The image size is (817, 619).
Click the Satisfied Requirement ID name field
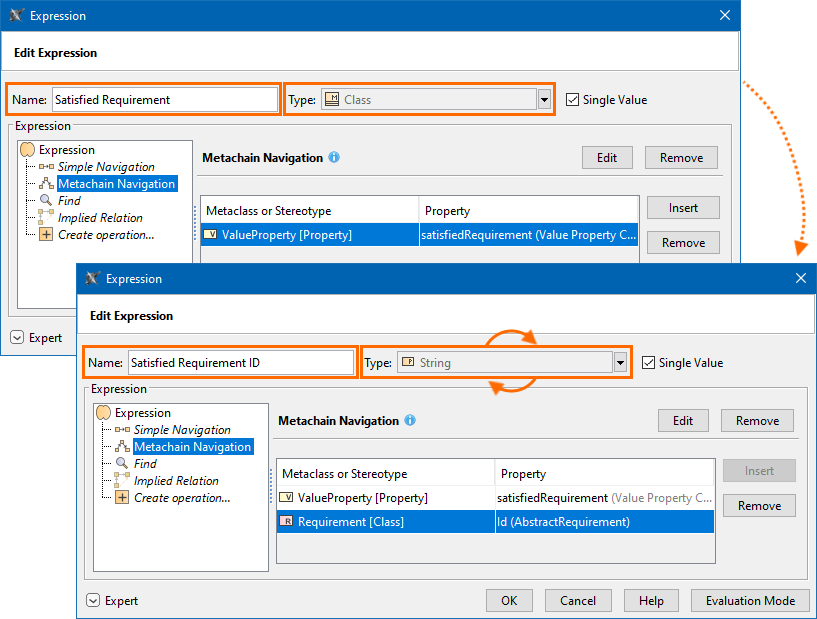(238, 363)
